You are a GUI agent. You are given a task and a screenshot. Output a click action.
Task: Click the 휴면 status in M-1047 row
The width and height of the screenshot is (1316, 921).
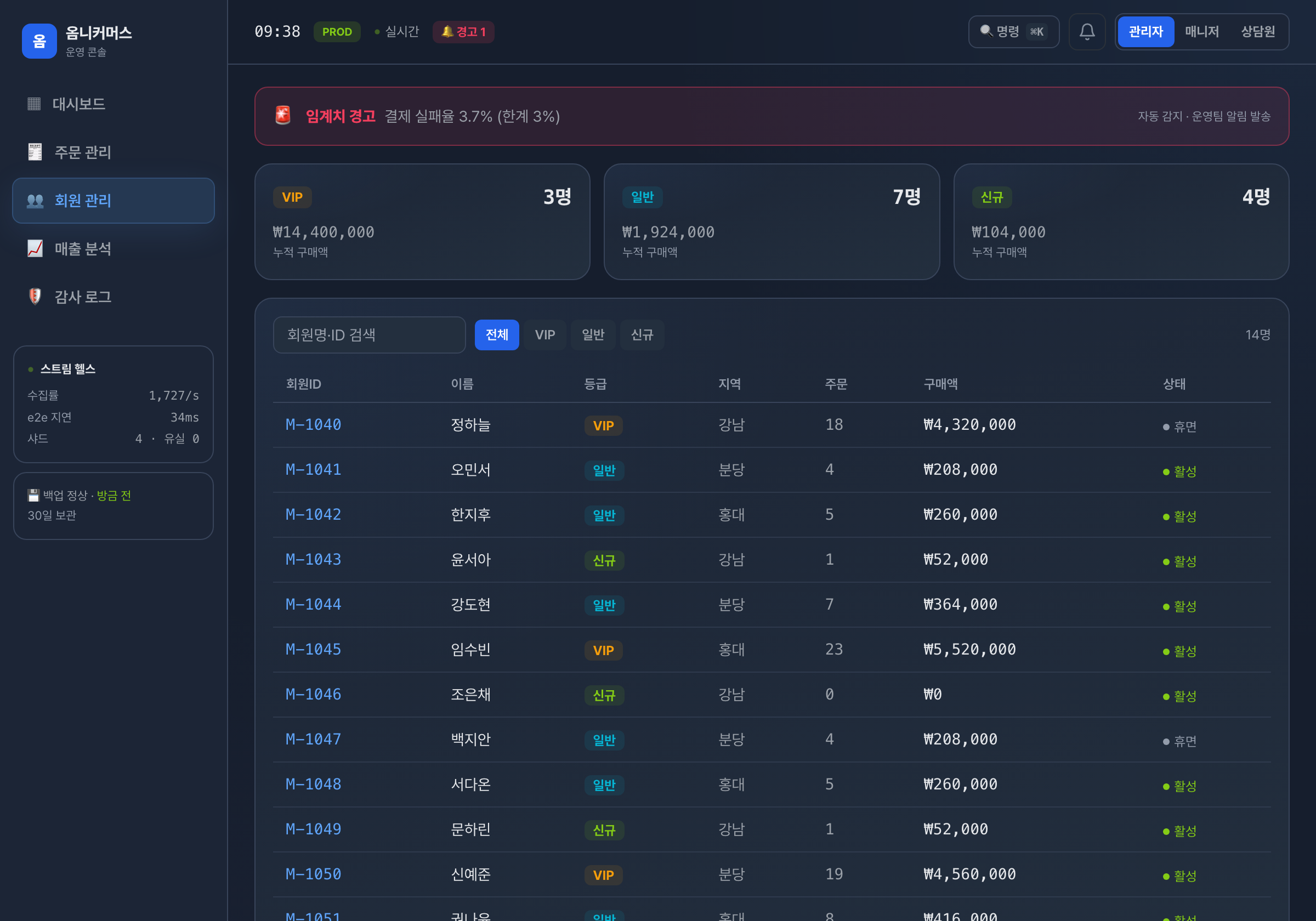[1179, 741]
